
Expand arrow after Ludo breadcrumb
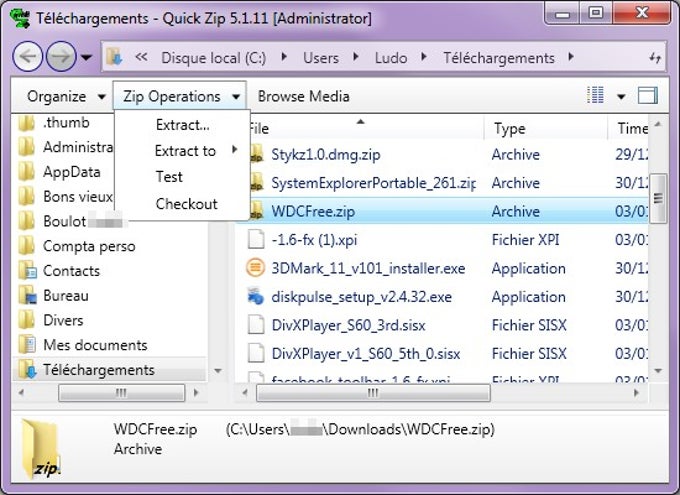424,57
